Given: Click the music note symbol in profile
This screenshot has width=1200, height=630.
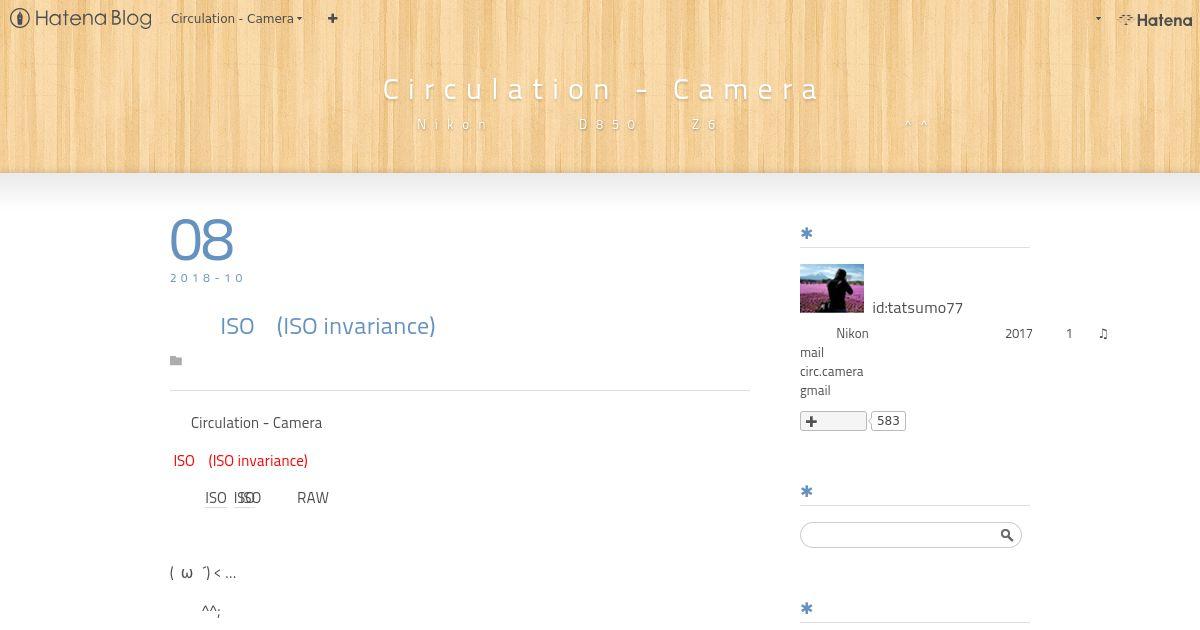Looking at the screenshot, I should 1103,333.
